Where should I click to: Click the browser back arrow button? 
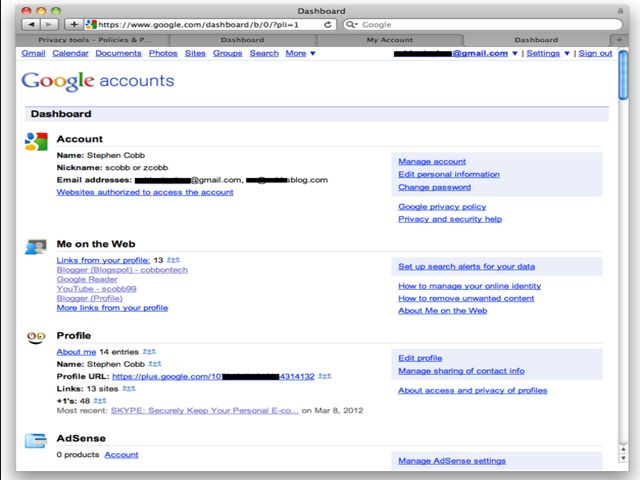[x=31, y=23]
